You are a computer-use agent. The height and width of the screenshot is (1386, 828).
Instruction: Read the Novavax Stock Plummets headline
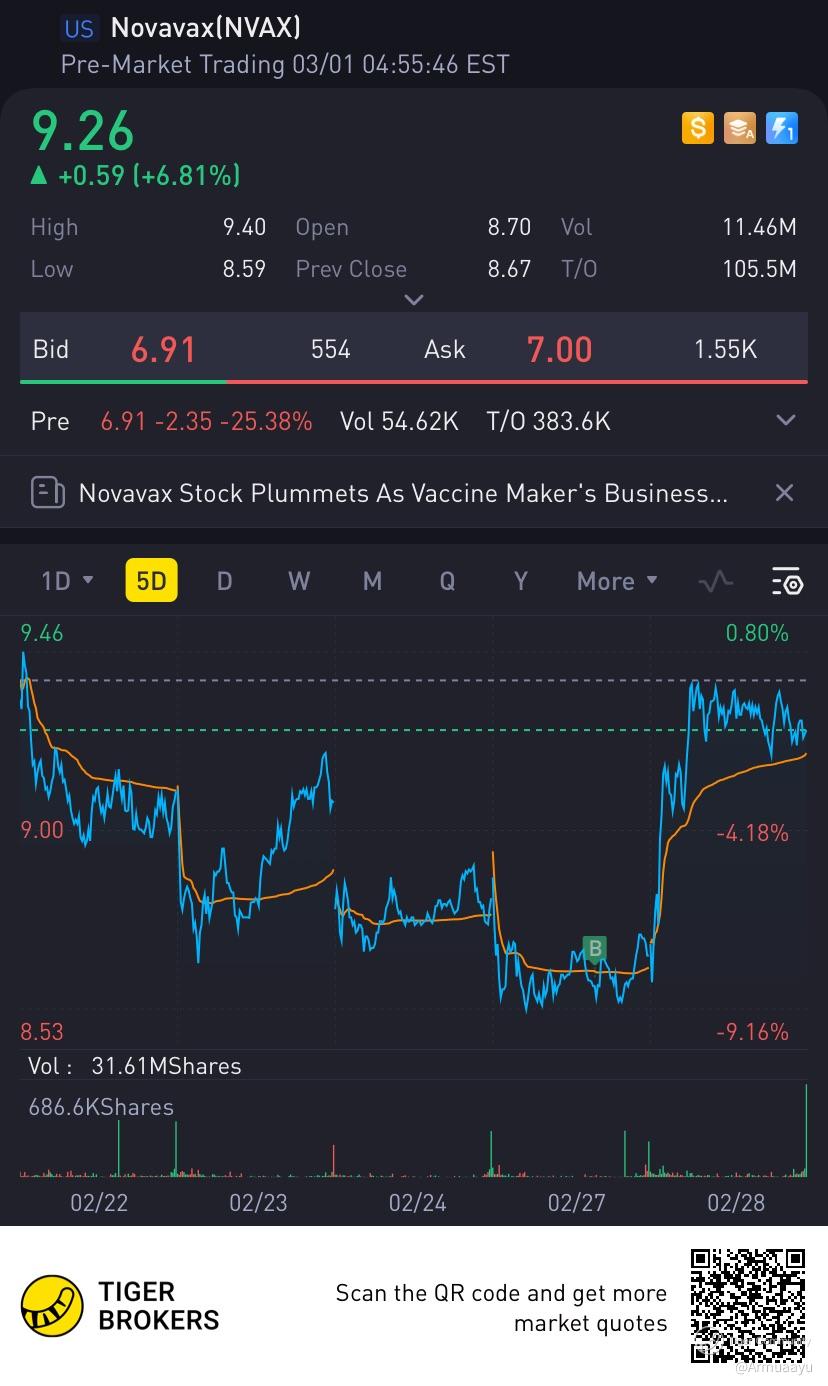tap(403, 493)
